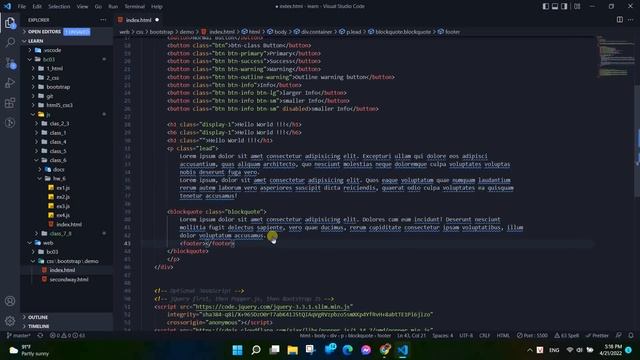The image size is (640, 360).
Task: Expand the html5_css3 folder
Action: pyautogui.click(x=59, y=105)
